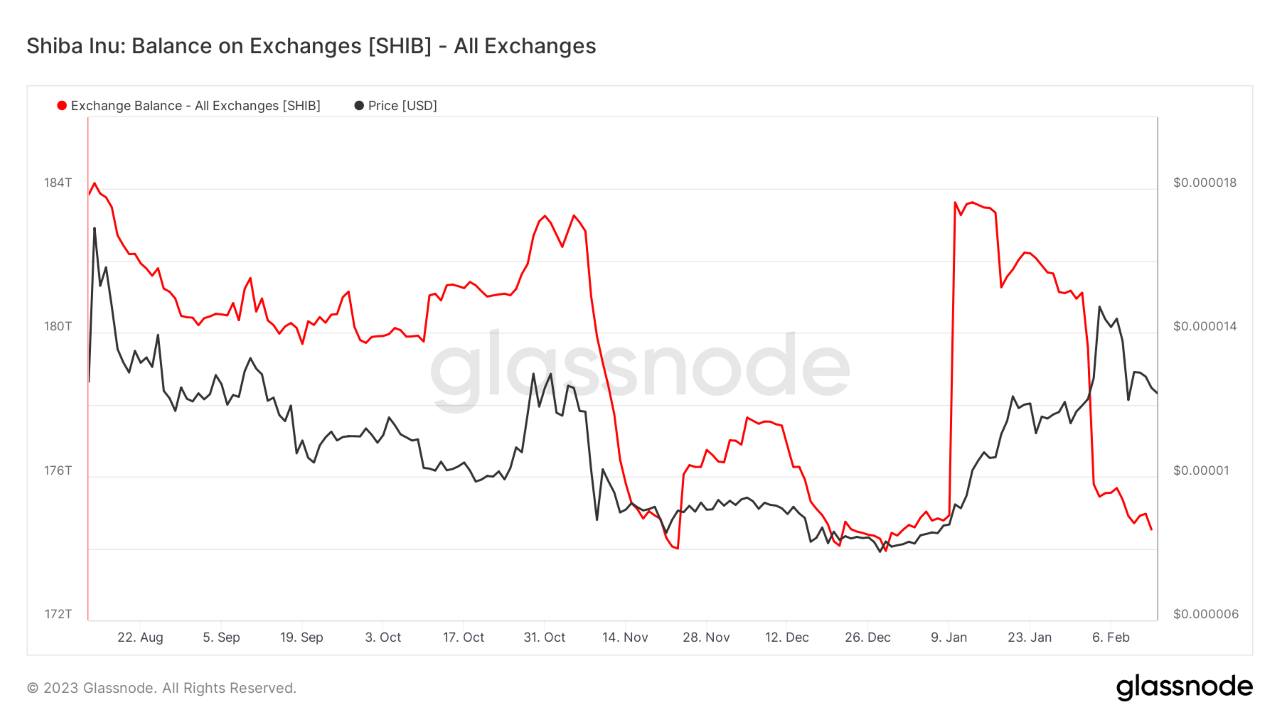Select the 22. Aug date axis label

[x=140, y=637]
